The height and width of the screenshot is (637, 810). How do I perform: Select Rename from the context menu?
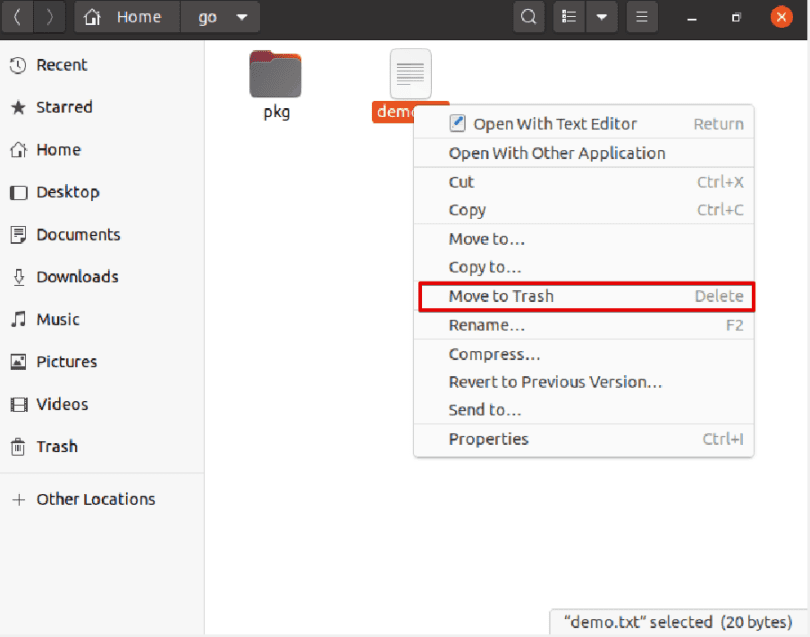tap(486, 325)
